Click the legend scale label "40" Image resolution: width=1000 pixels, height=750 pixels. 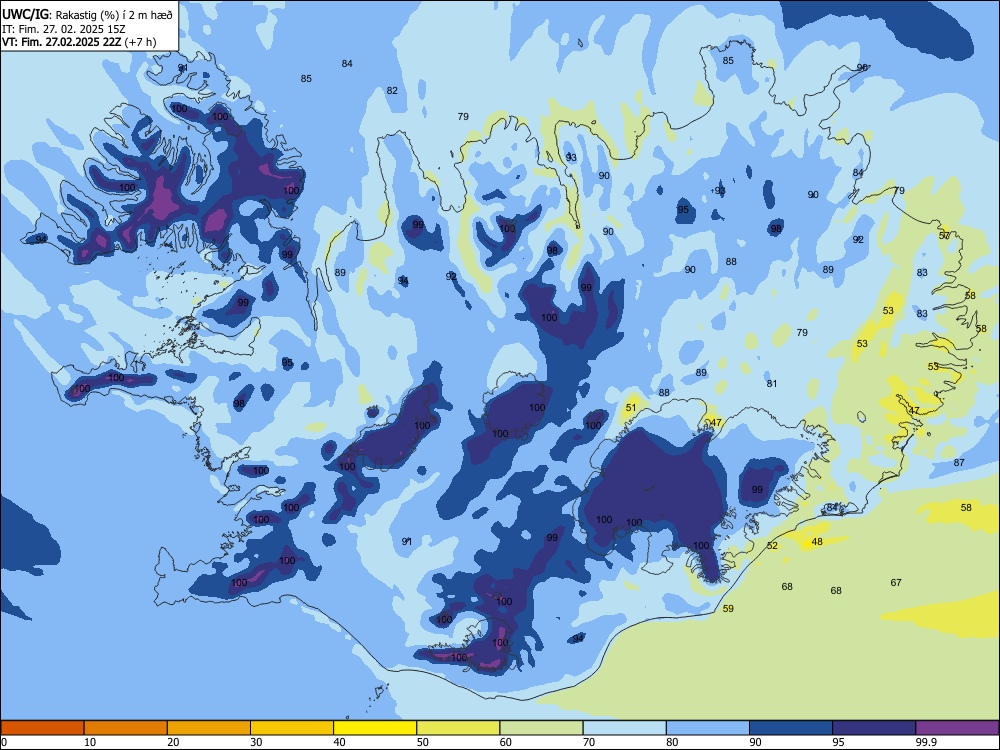tap(339, 742)
